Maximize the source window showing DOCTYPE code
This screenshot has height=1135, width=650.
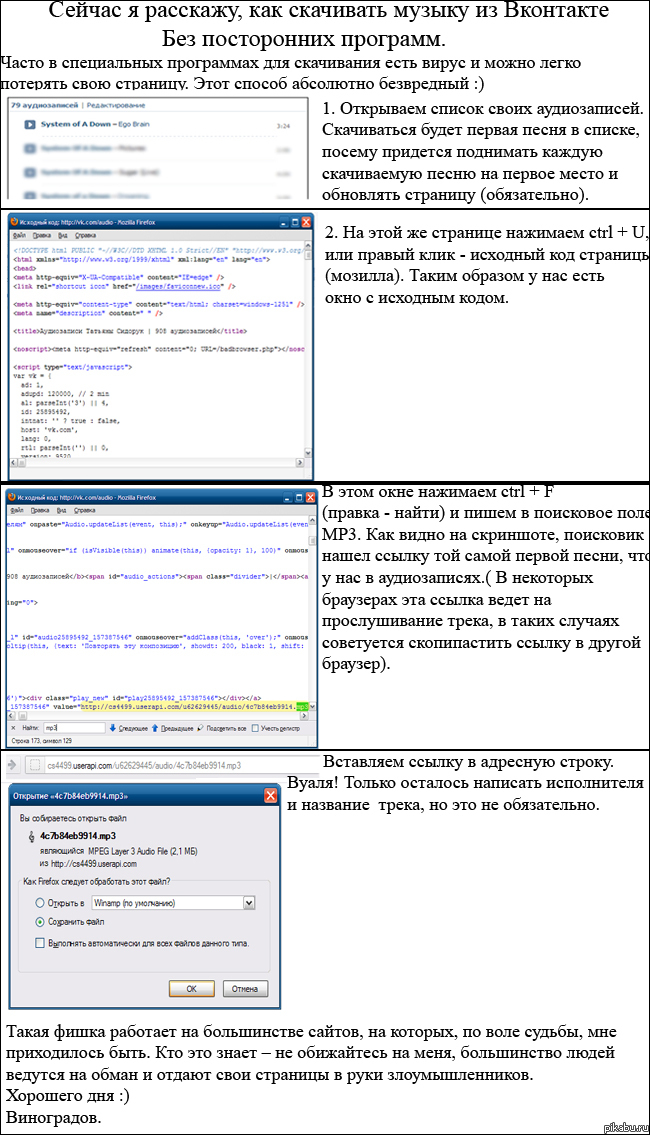(295, 222)
